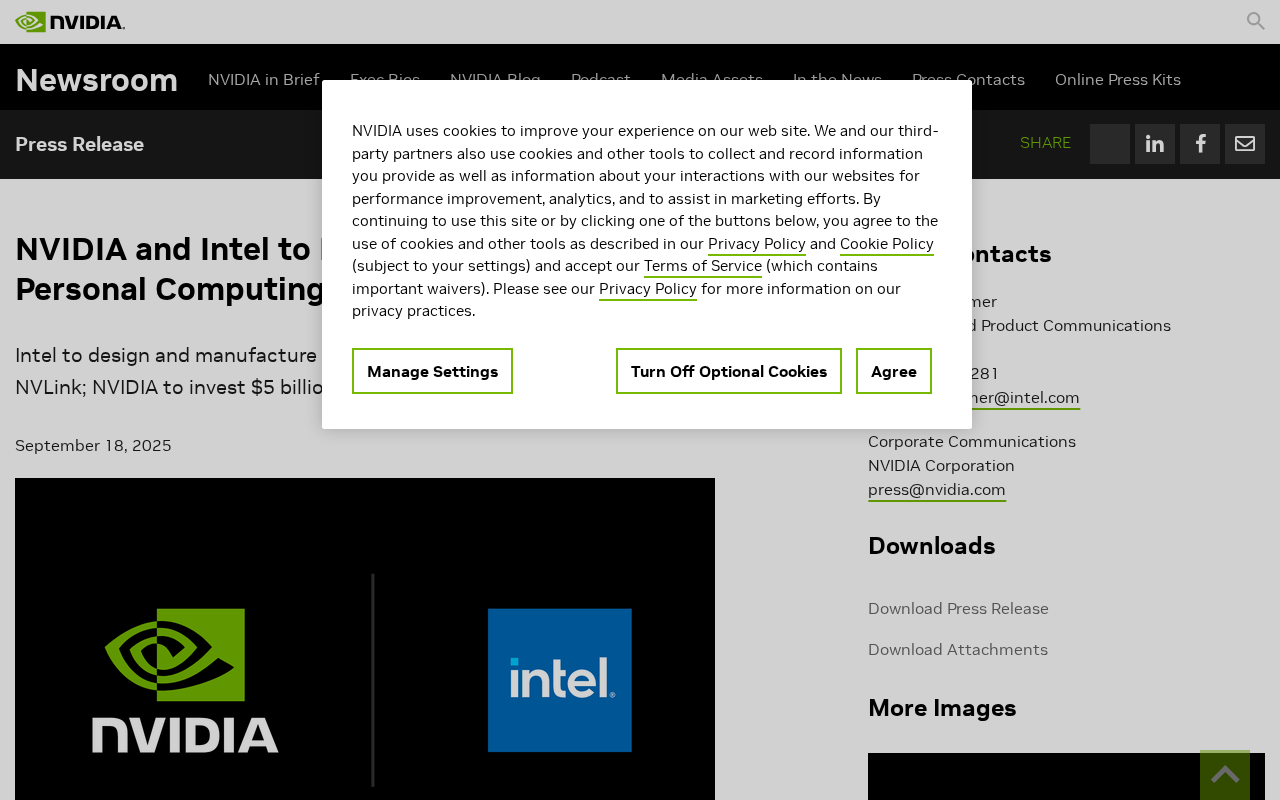Open the NVIDIA and Intel logos image
The height and width of the screenshot is (800, 1280).
pyautogui.click(x=365, y=639)
